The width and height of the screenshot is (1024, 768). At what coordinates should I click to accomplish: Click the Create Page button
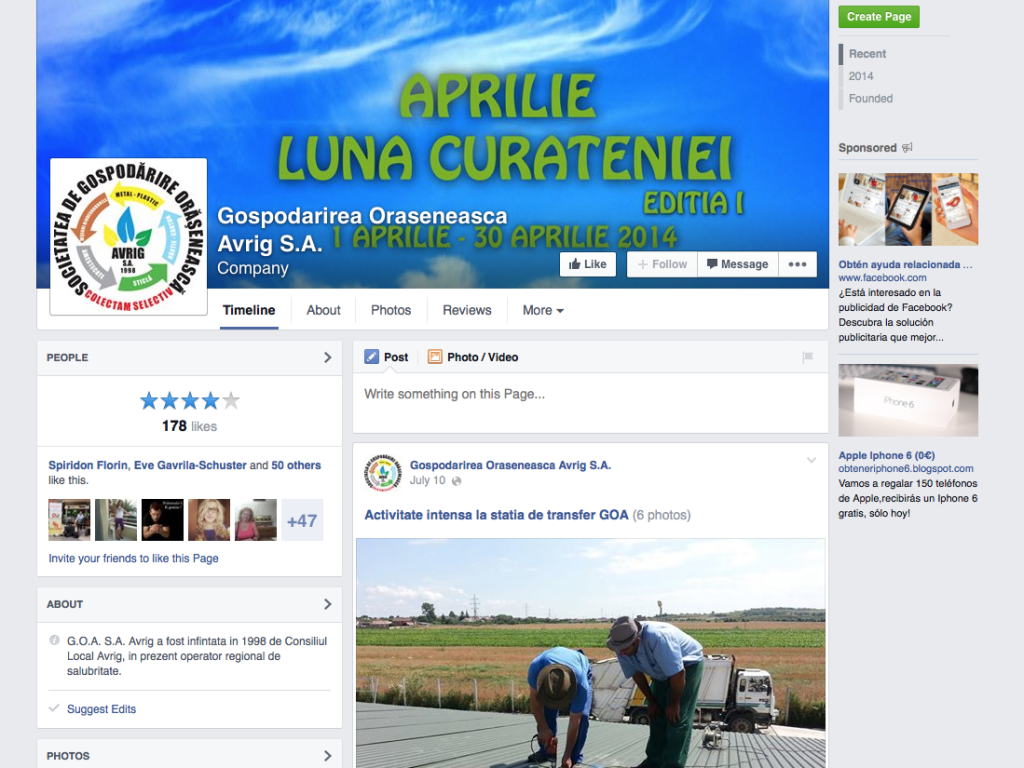click(879, 17)
